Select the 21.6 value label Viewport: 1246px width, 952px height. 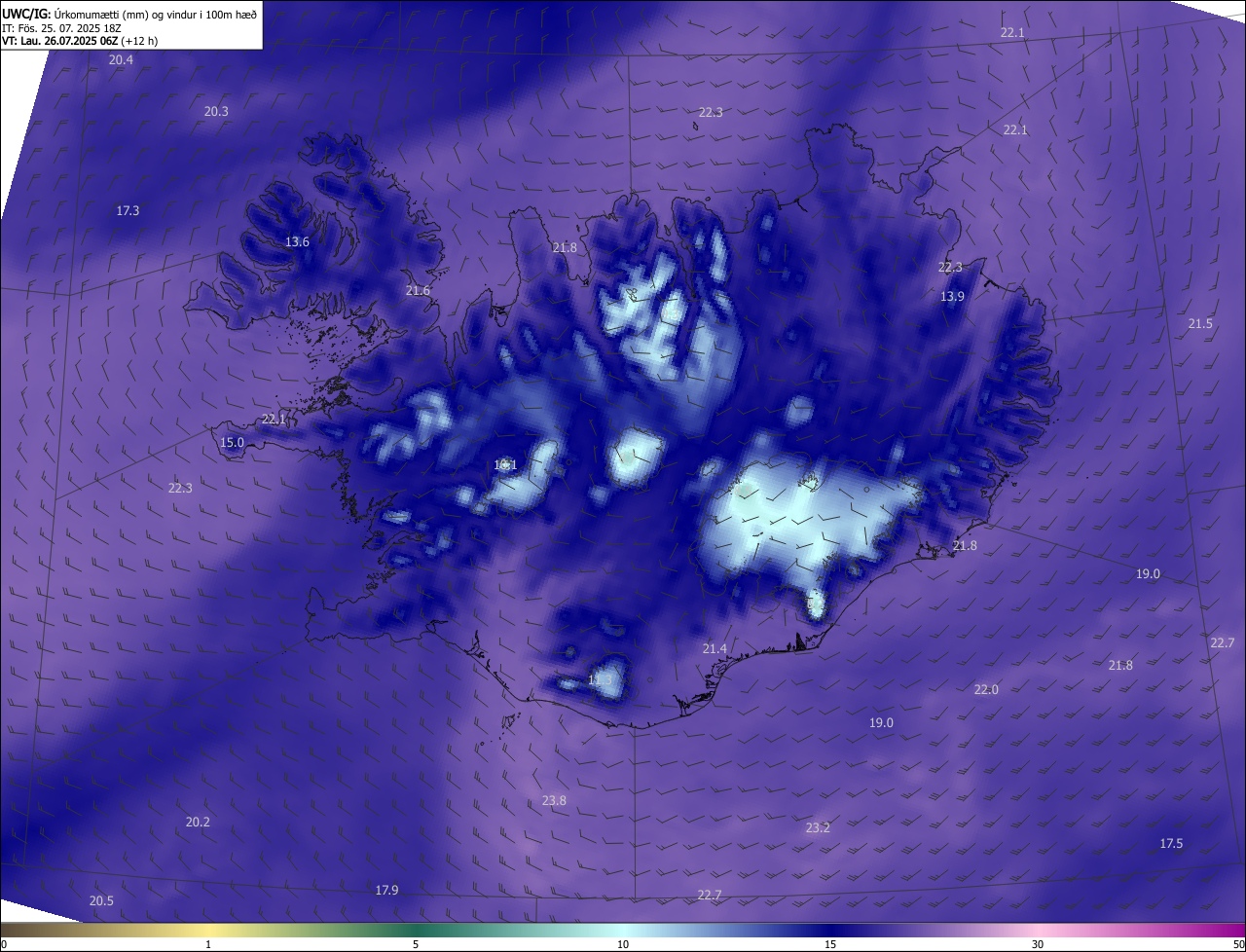coord(418,291)
